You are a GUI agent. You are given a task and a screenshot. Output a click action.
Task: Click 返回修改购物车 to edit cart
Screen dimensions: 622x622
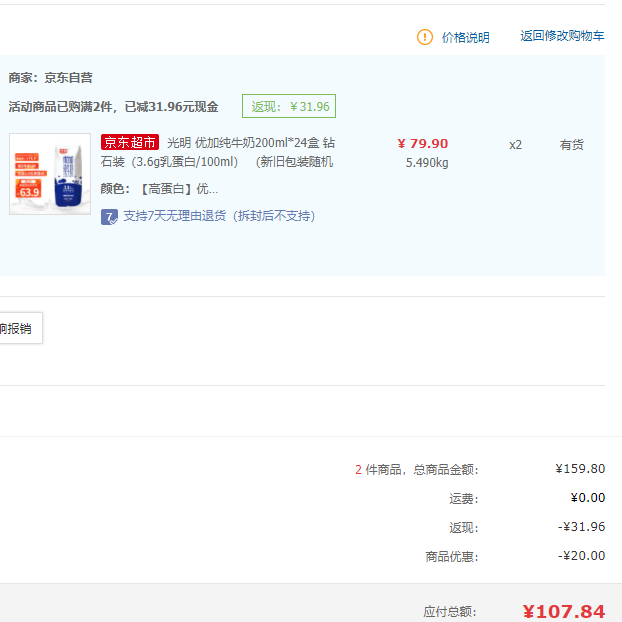click(562, 36)
